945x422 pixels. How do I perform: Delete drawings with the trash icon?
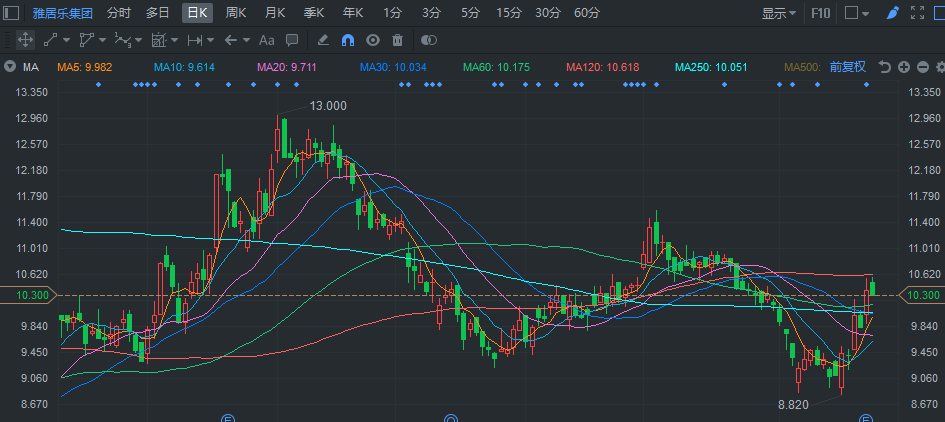click(x=397, y=40)
